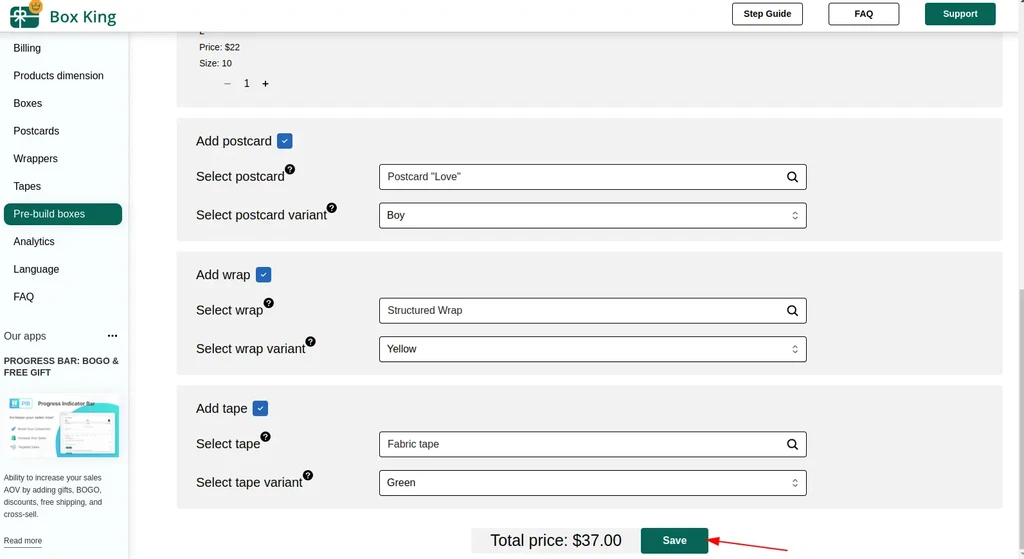Uncheck the Add tape checkbox
The height and width of the screenshot is (559, 1024).
(x=260, y=408)
